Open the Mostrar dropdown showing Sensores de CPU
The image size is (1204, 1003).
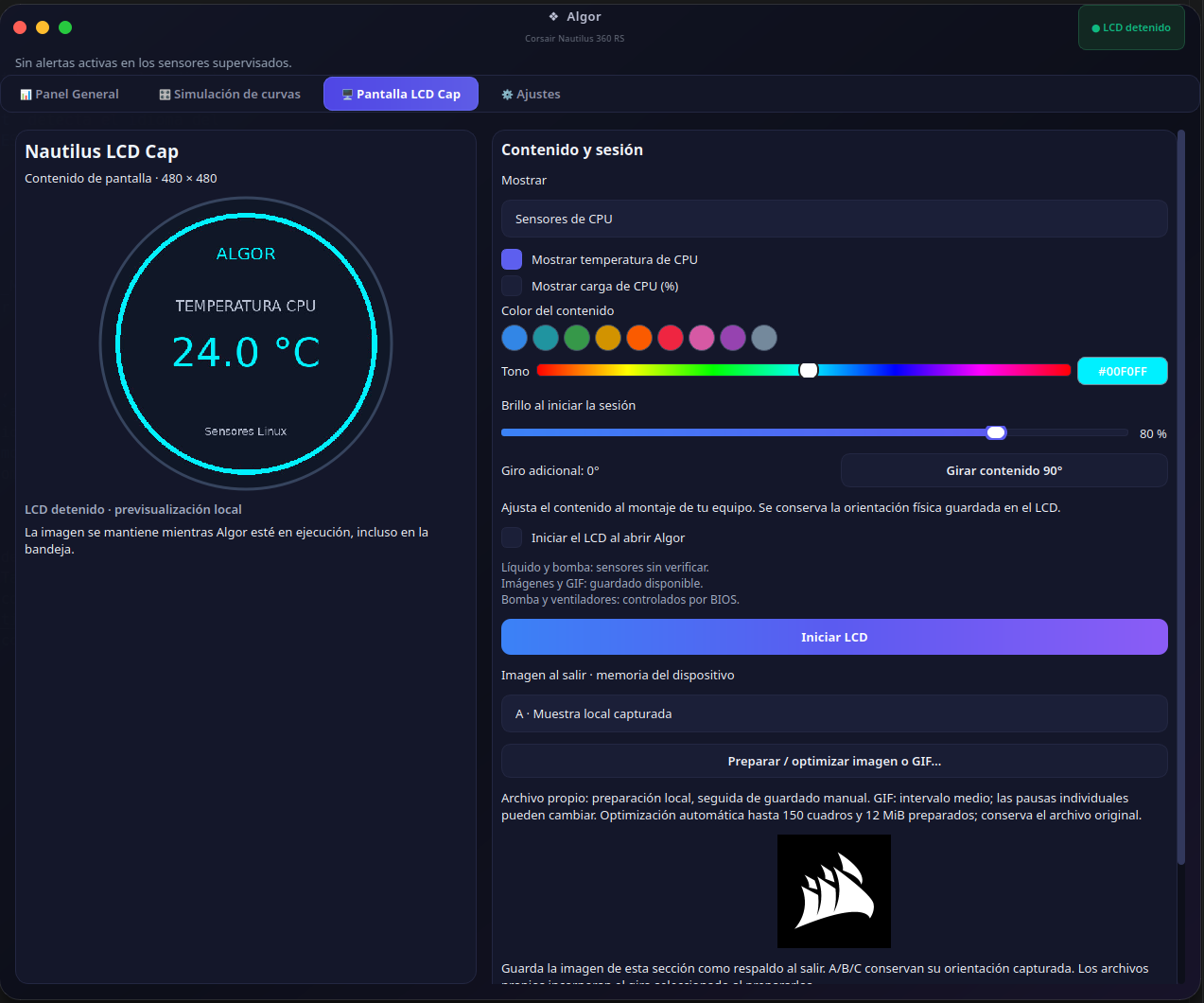coord(834,219)
